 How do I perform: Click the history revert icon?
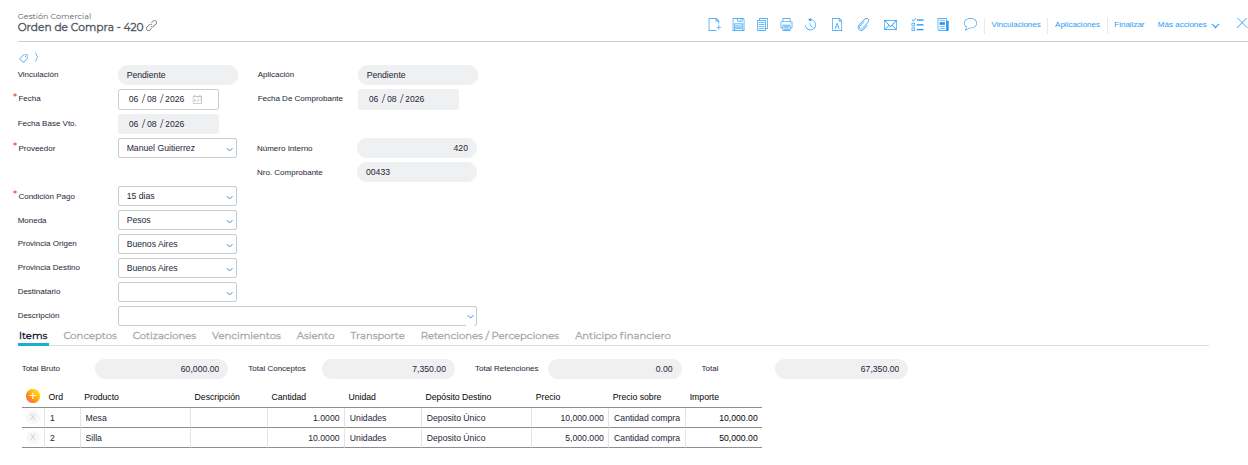(811, 25)
